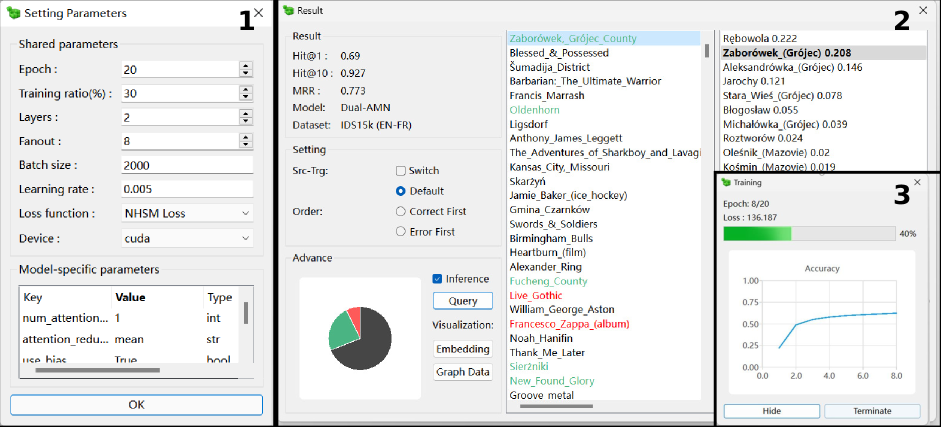The height and width of the screenshot is (427, 941).
Task: Expand the Device dropdown showing cuda
Action: tap(187, 238)
